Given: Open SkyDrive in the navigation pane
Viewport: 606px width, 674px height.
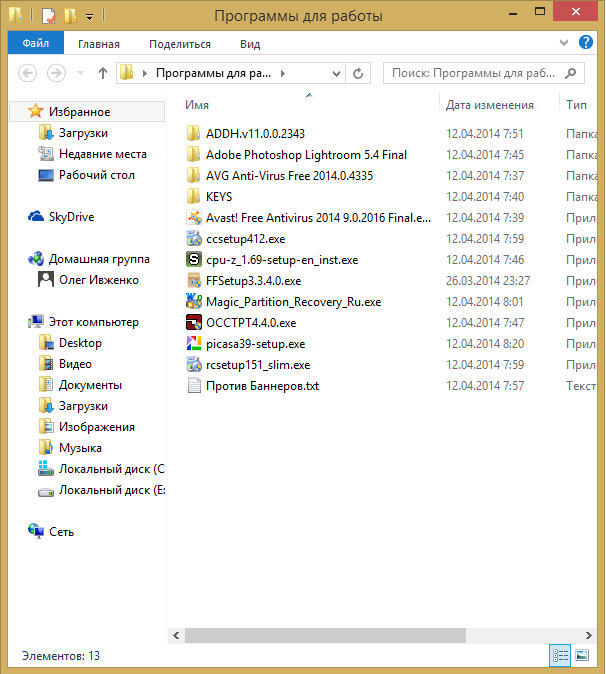Looking at the screenshot, I should (71, 217).
